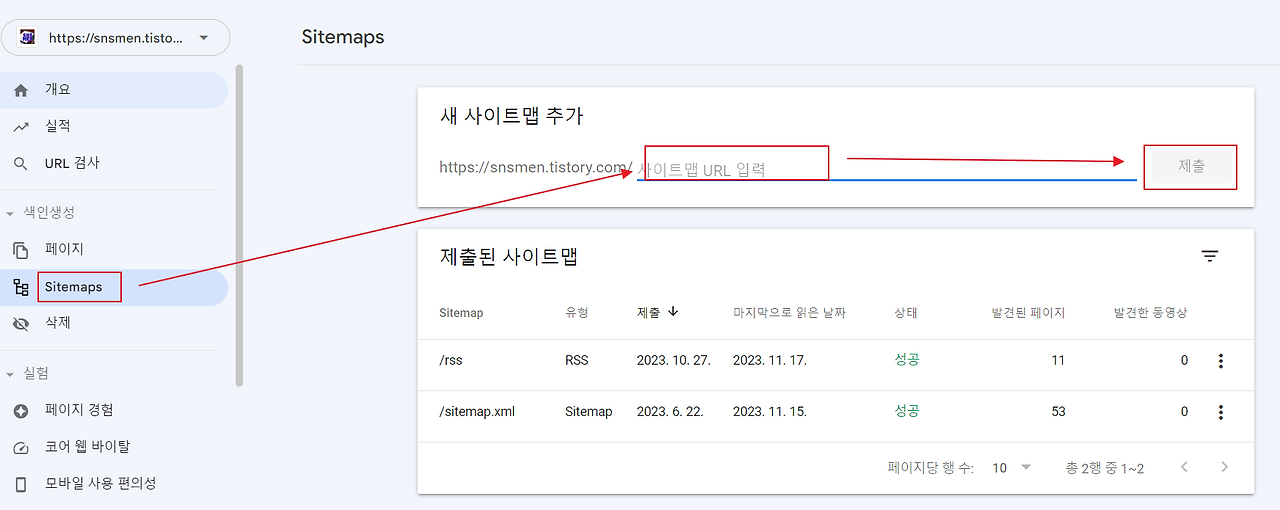Click the 제출된 사이트맵 heading
The image size is (1280, 510).
[x=510, y=257]
